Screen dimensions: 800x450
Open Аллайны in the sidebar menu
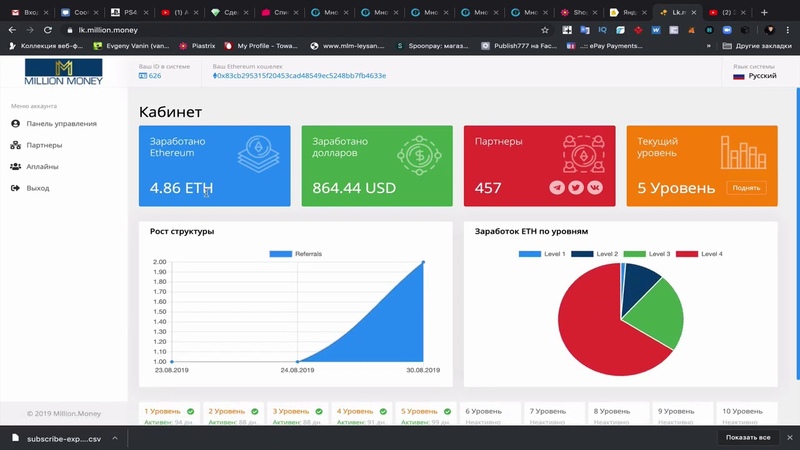point(34,166)
